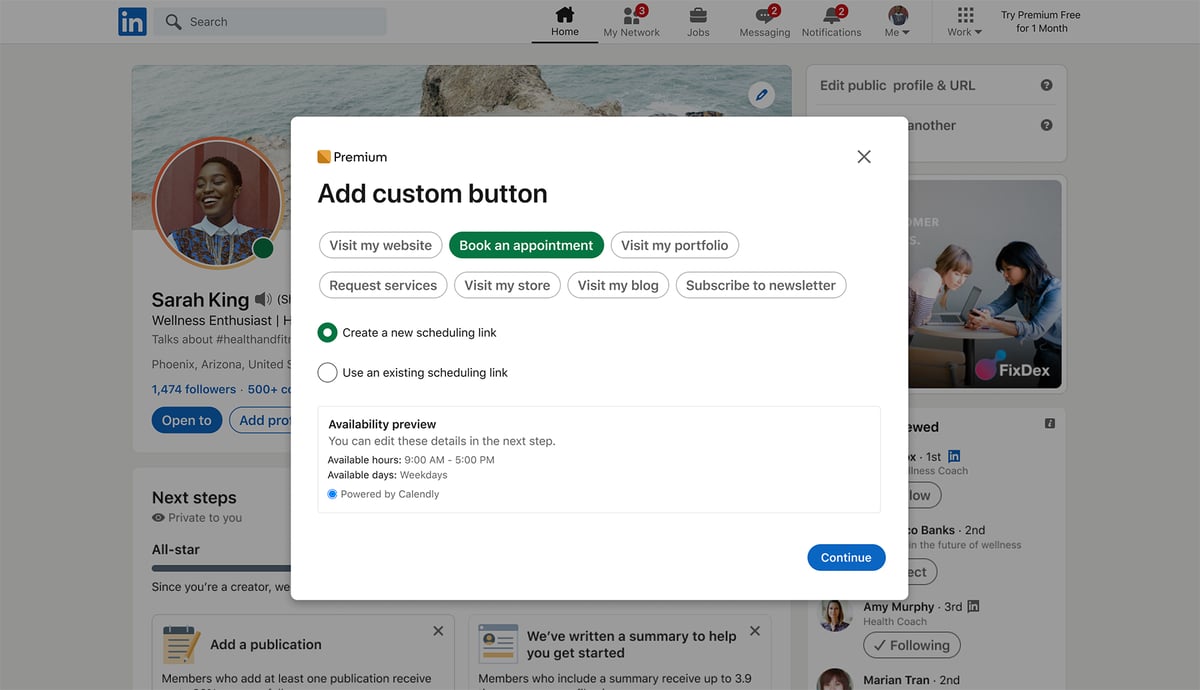Click the pencil edit cover photo icon
This screenshot has height=690, width=1200.
pyautogui.click(x=762, y=95)
